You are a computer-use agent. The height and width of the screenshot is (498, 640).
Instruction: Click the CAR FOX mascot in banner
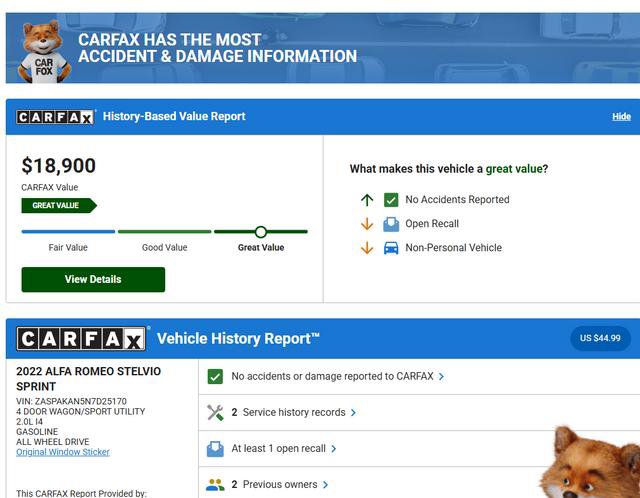[x=44, y=52]
